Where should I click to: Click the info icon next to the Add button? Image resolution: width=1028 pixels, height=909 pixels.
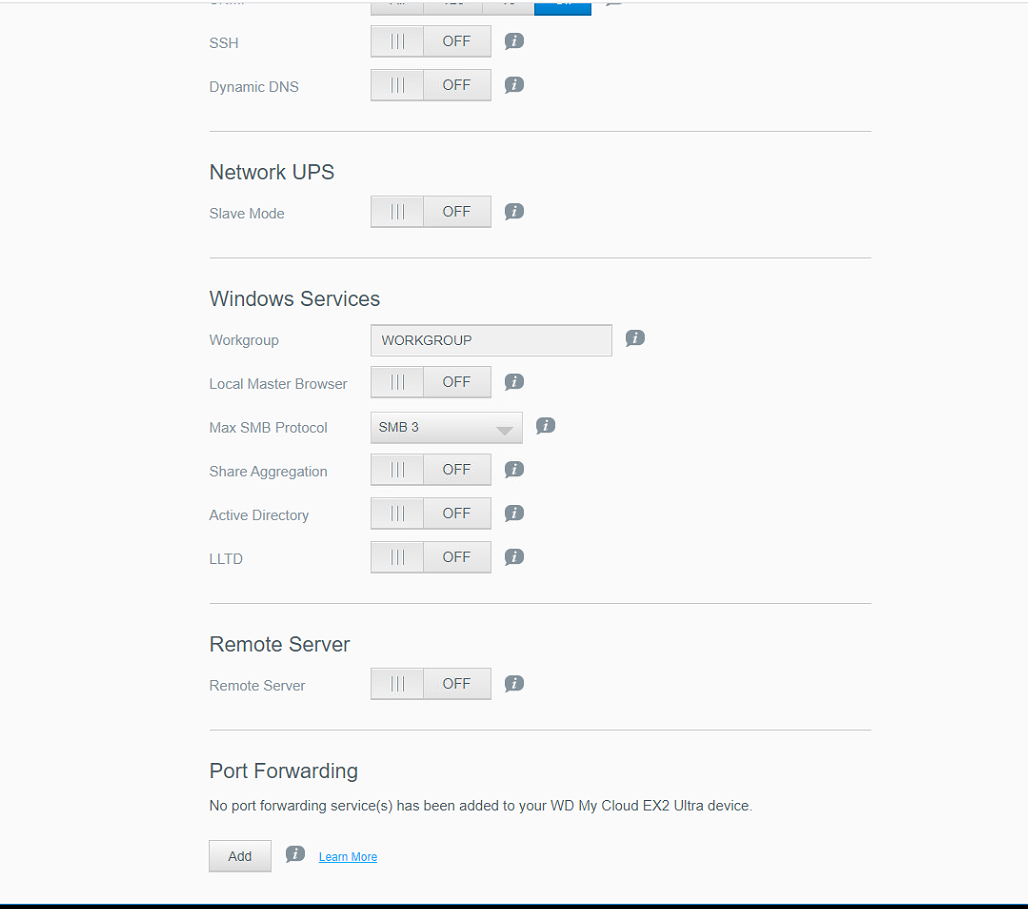[x=295, y=854]
